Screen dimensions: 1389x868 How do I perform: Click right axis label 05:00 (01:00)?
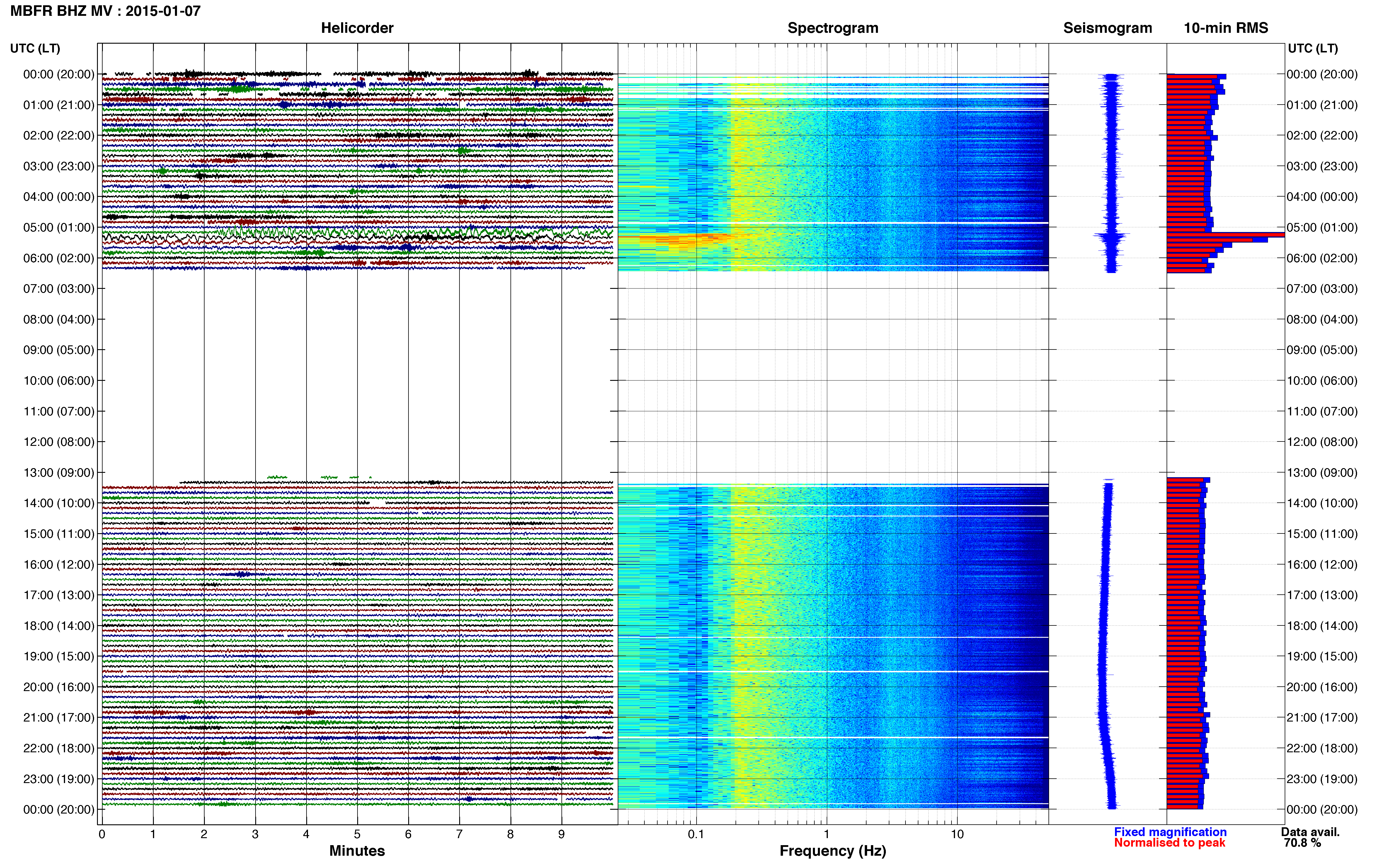1322,227
